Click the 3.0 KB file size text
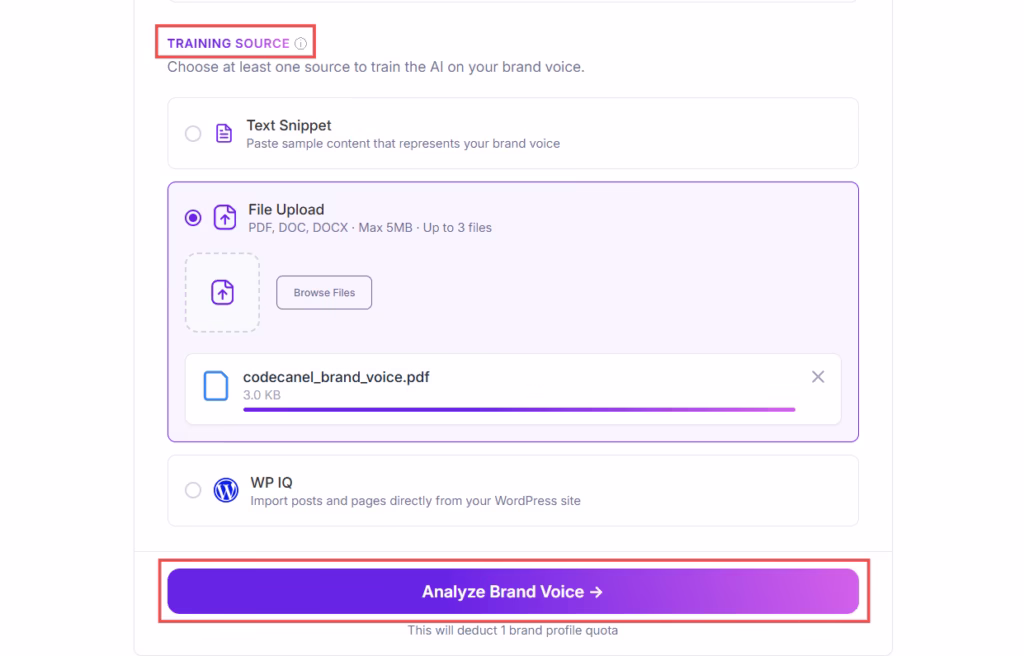 [262, 395]
